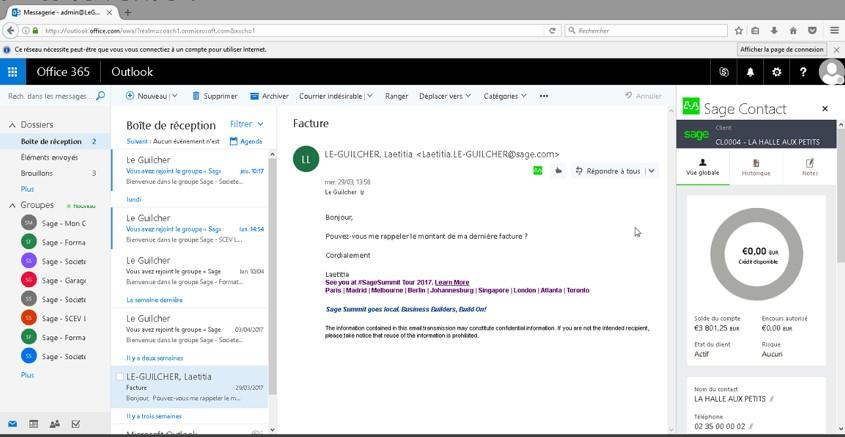Click the browser URL address field

[295, 31]
